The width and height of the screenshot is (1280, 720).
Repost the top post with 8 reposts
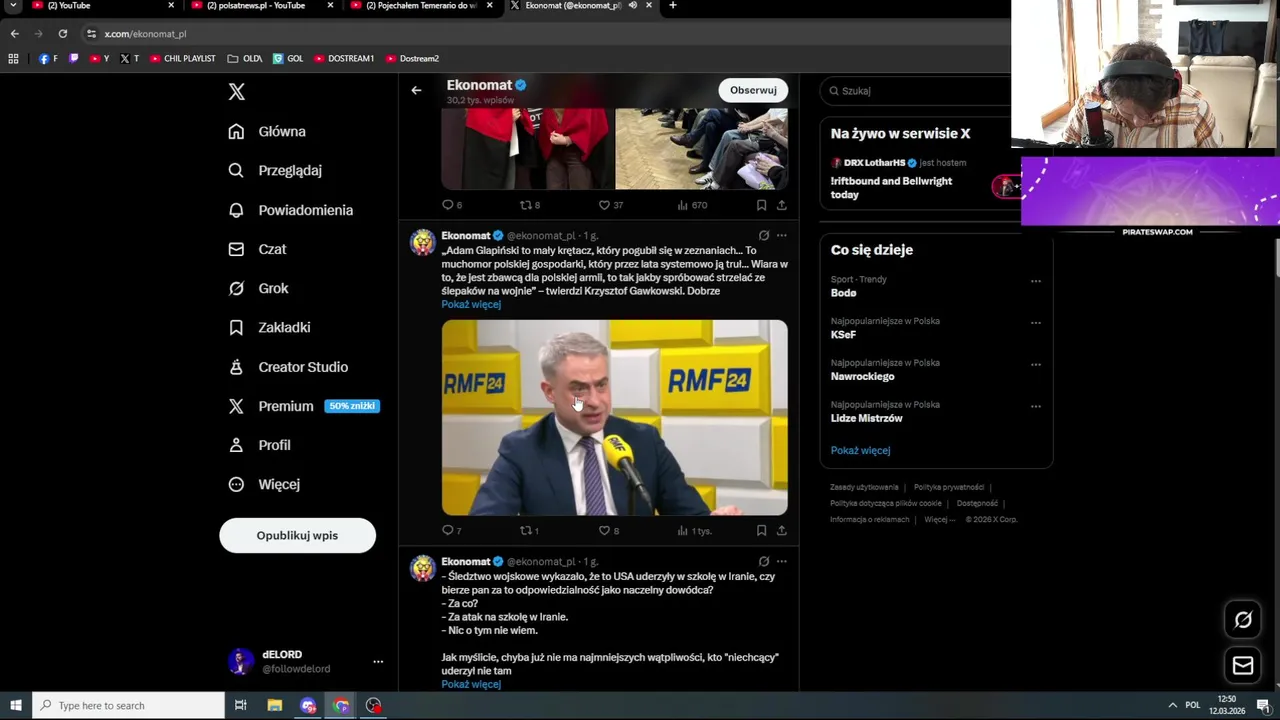coord(529,205)
